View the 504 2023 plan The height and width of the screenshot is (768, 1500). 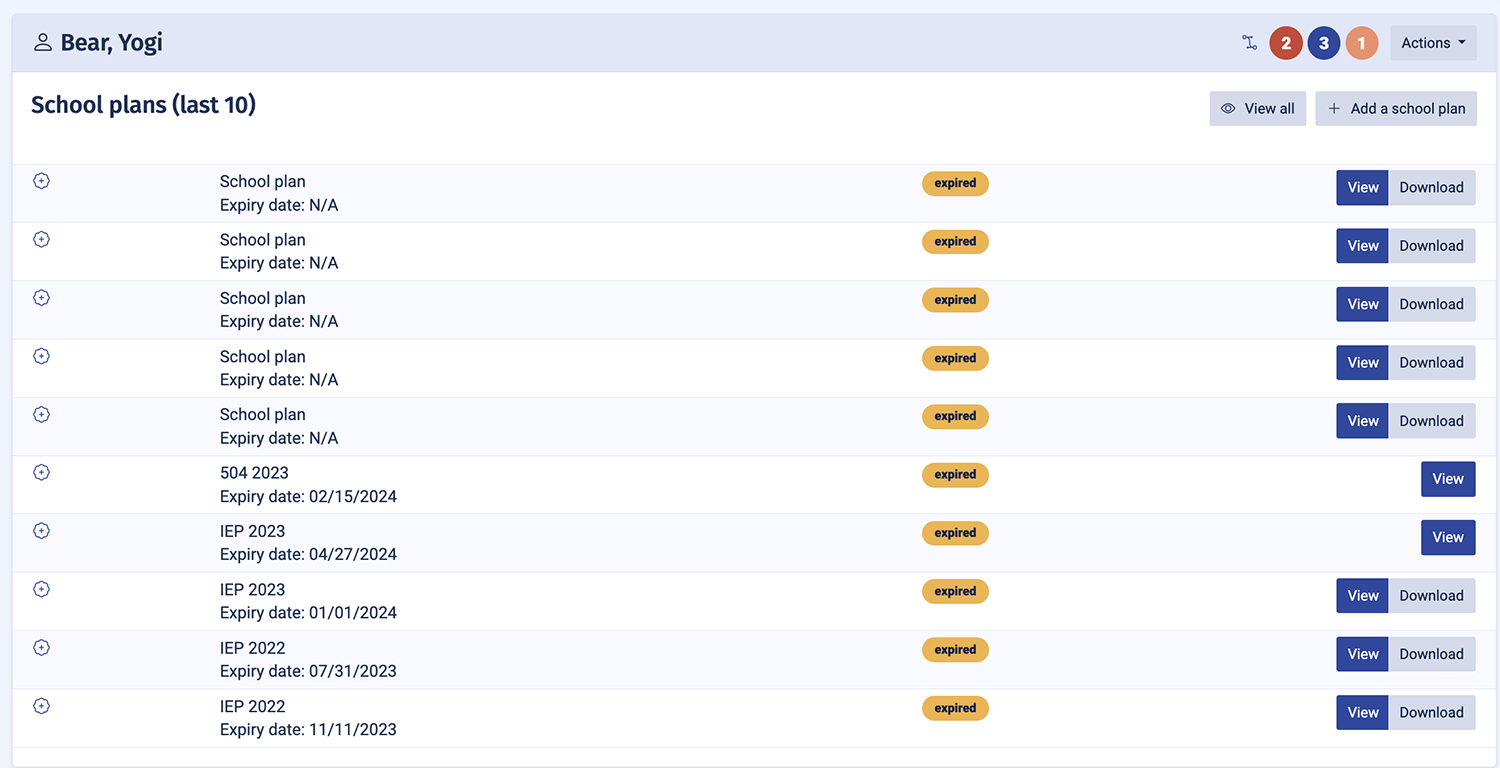pyautogui.click(x=1447, y=479)
